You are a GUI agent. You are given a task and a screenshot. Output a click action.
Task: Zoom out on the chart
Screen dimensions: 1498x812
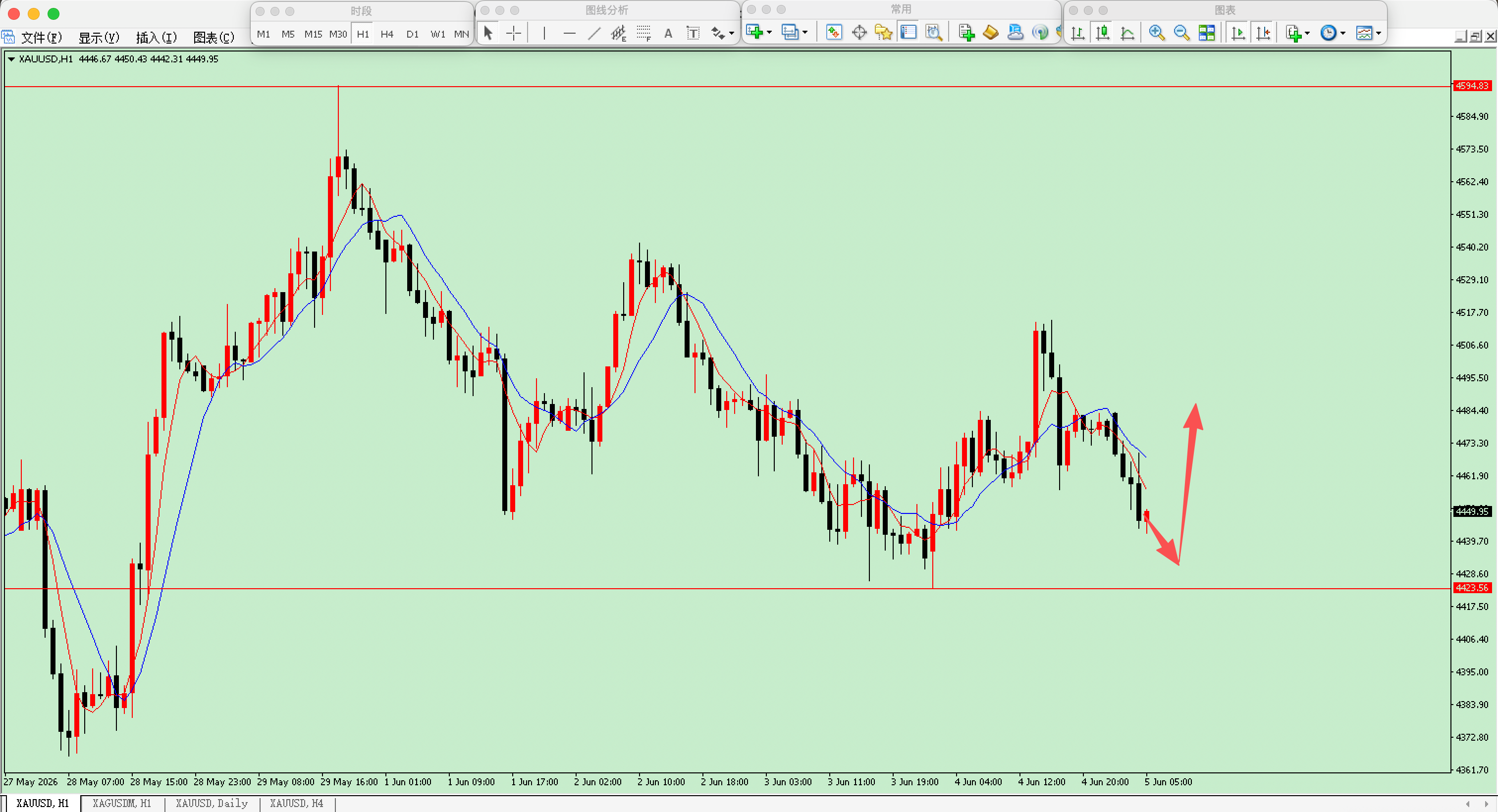point(1181,33)
